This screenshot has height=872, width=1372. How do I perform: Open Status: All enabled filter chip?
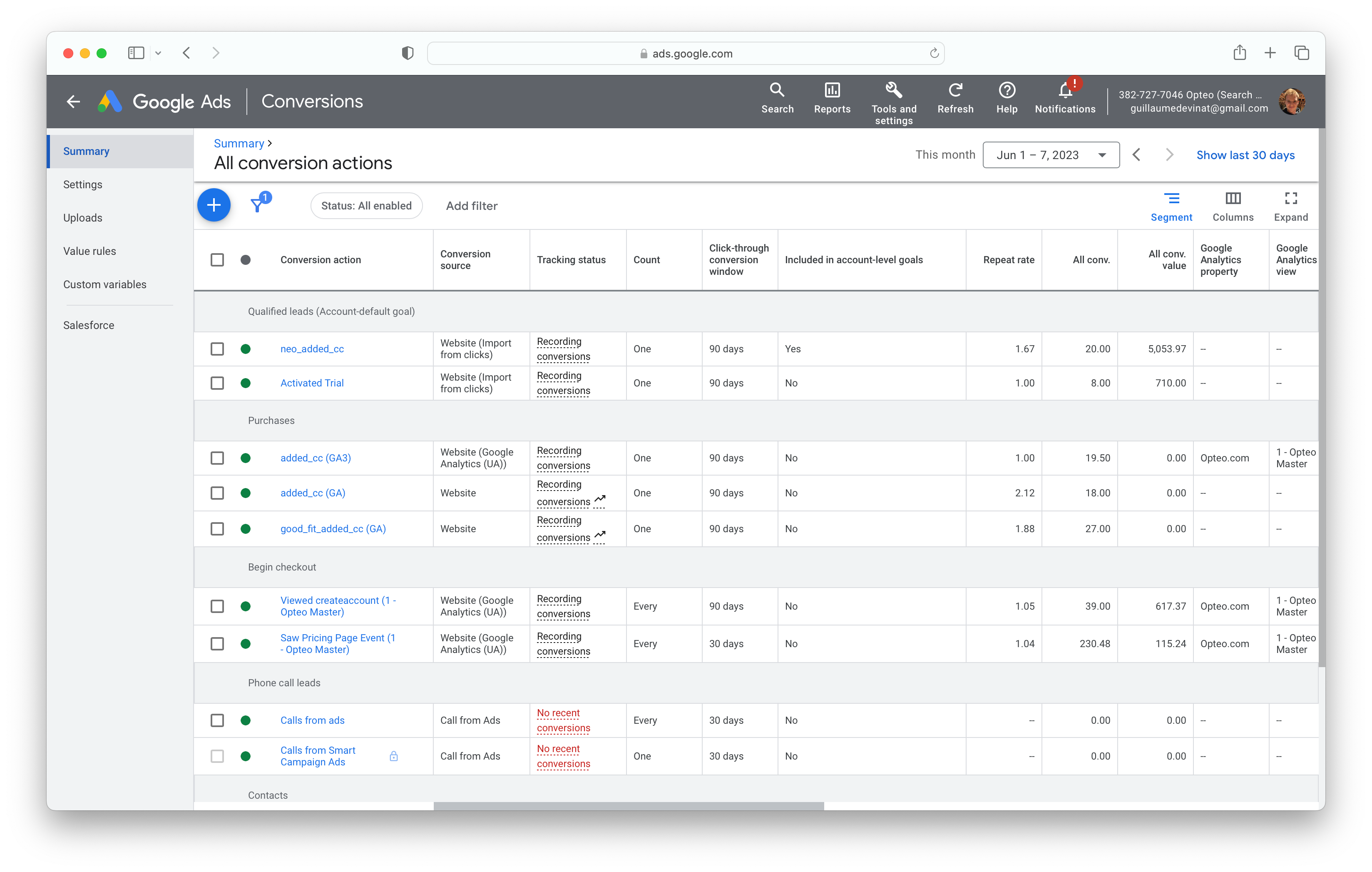click(x=366, y=206)
